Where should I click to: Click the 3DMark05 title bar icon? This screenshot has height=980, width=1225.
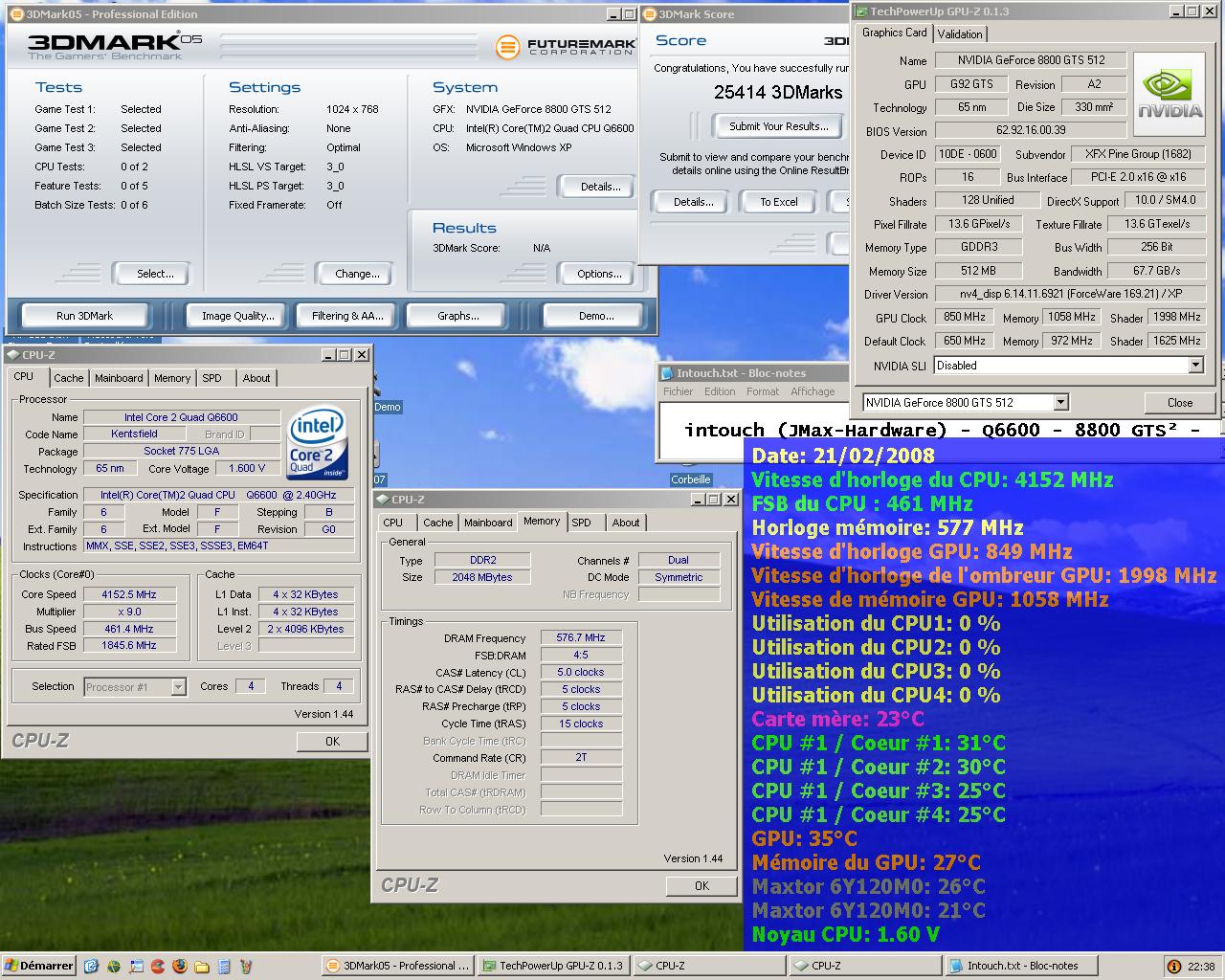coord(16,14)
